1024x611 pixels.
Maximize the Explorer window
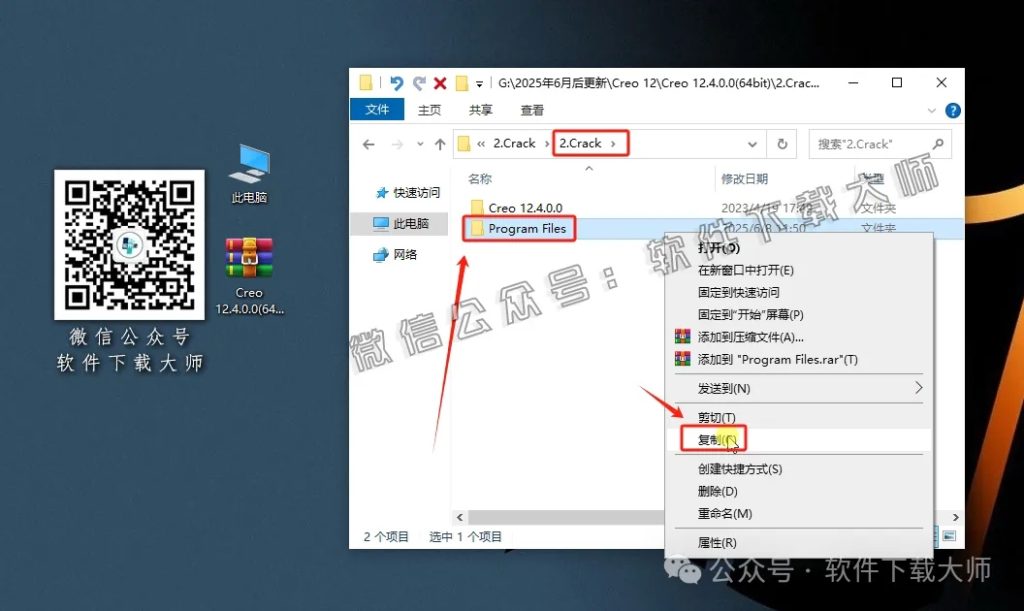pyautogui.click(x=897, y=83)
